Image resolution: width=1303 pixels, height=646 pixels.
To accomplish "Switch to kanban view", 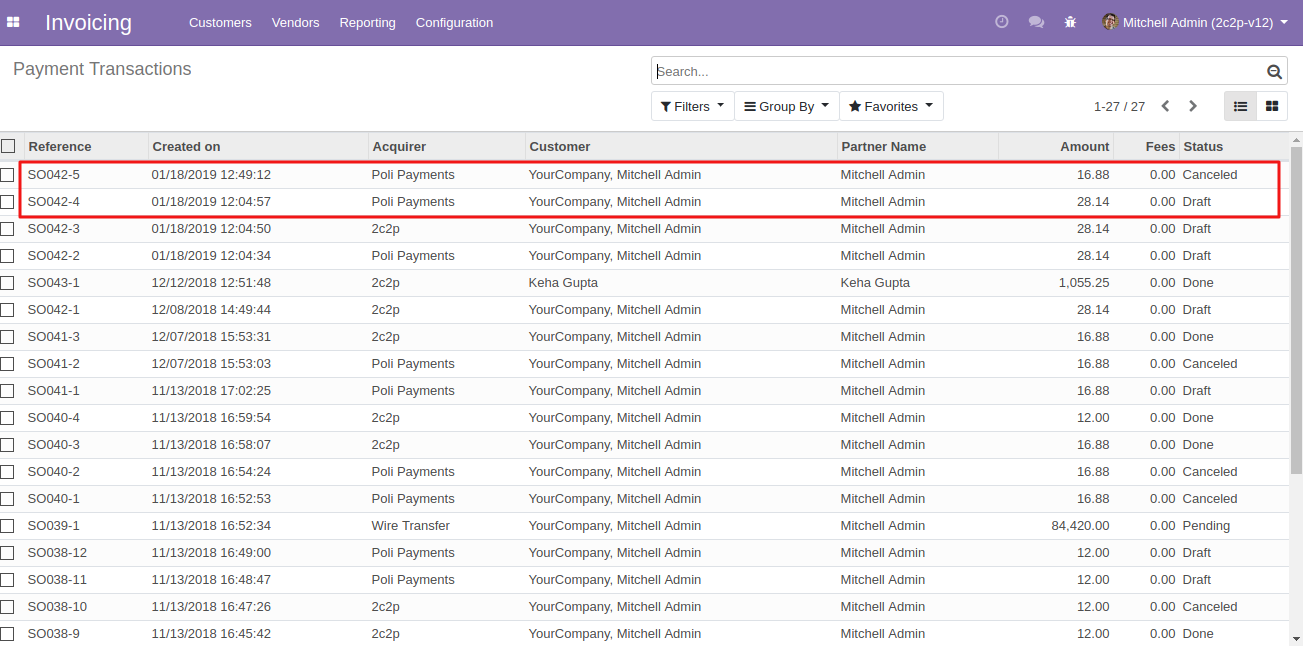I will coord(1272,106).
